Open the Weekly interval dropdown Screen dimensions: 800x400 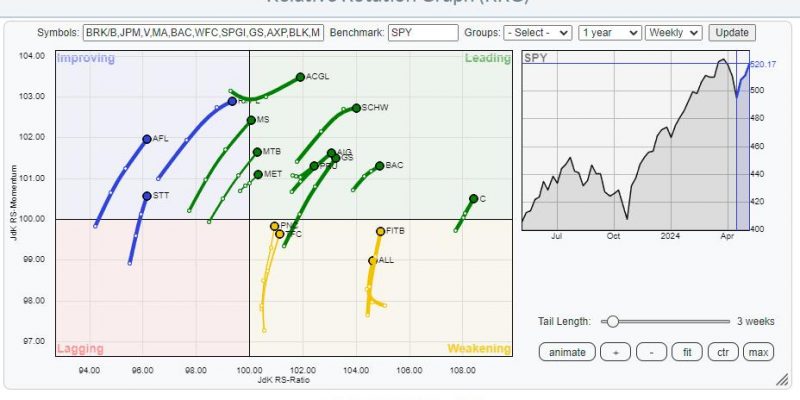(x=673, y=33)
